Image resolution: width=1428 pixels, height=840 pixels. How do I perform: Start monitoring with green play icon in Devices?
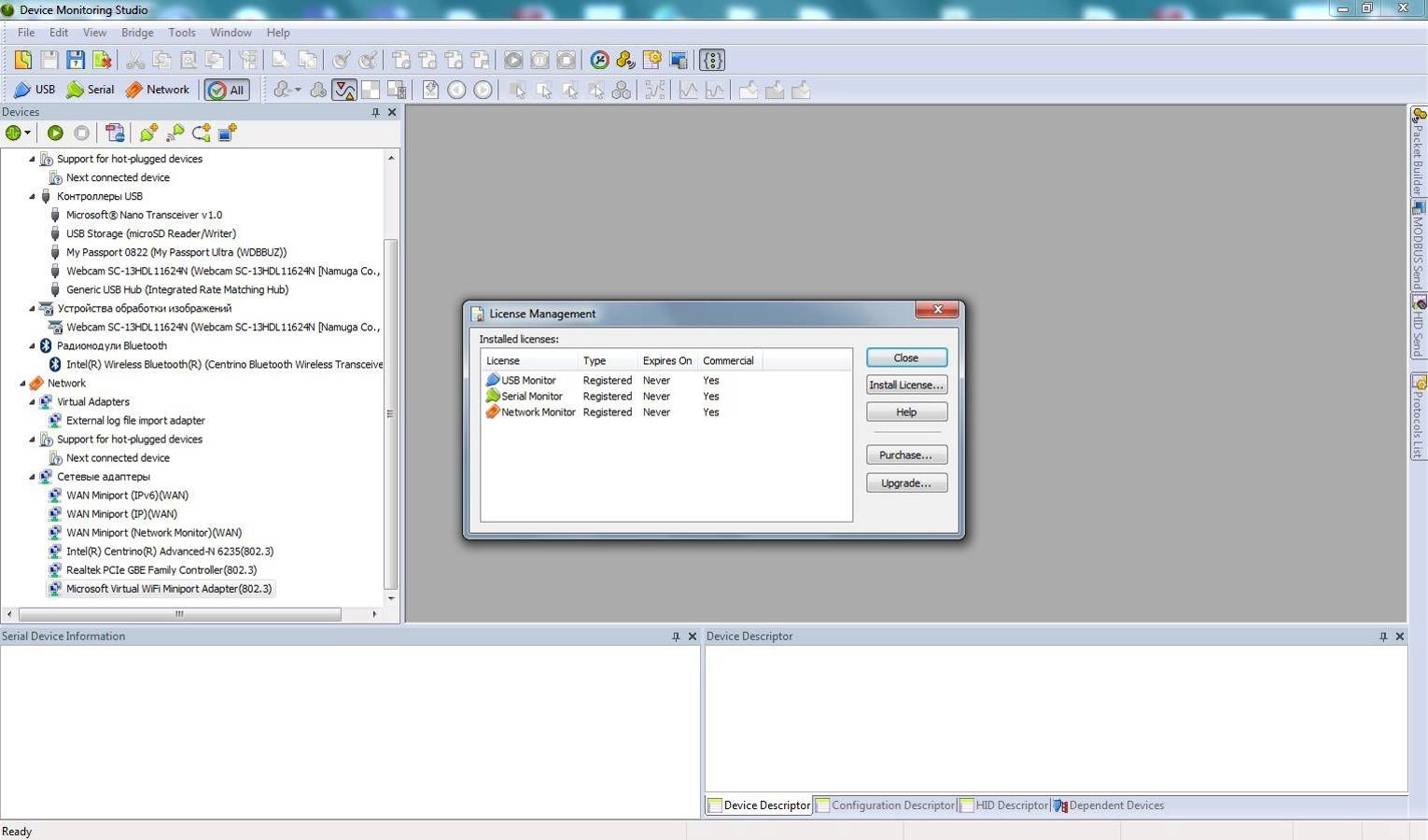pyautogui.click(x=55, y=133)
